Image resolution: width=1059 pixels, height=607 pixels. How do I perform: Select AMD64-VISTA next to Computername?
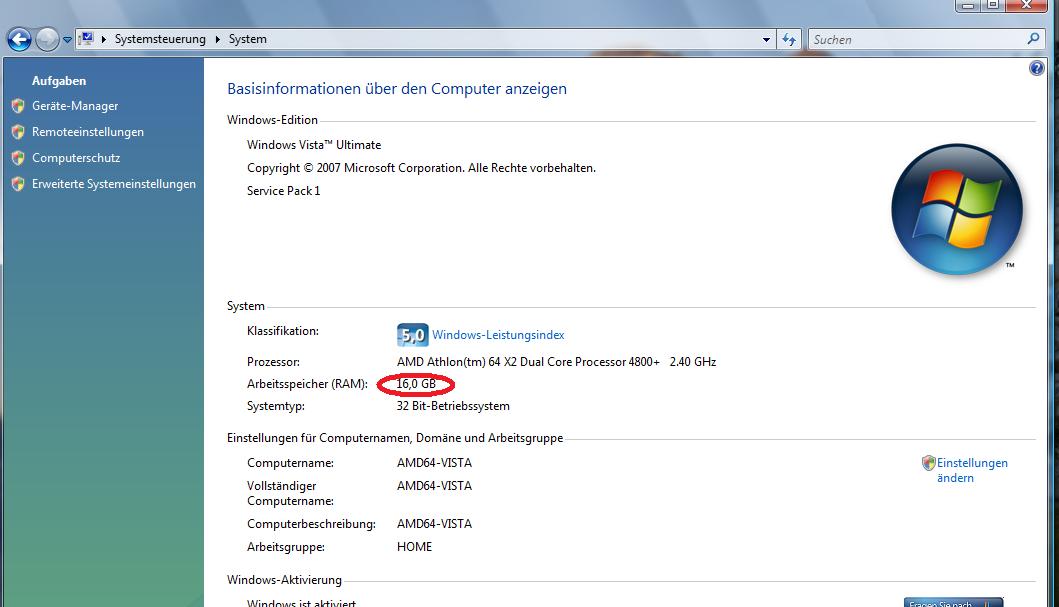[x=434, y=463]
